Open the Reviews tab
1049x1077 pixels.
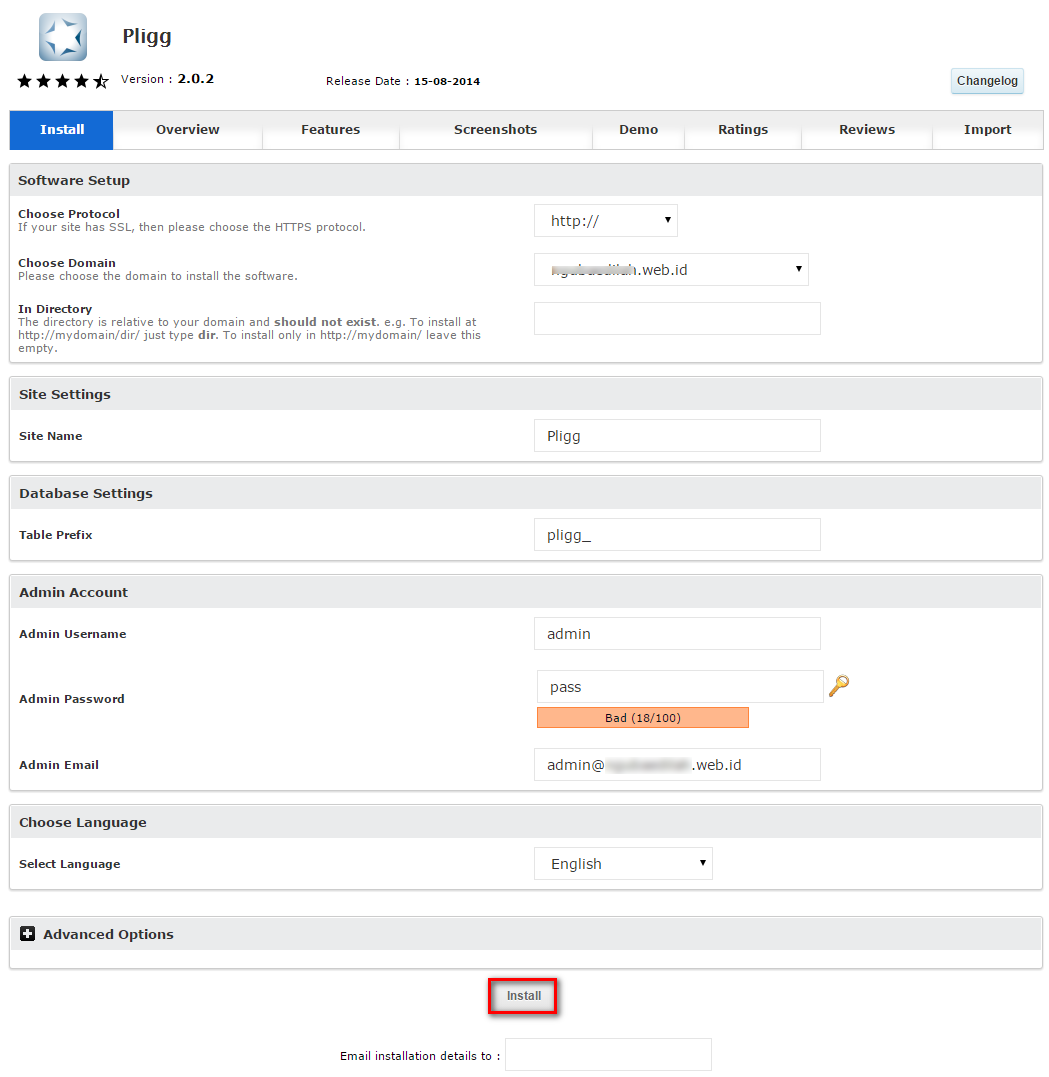click(x=867, y=130)
